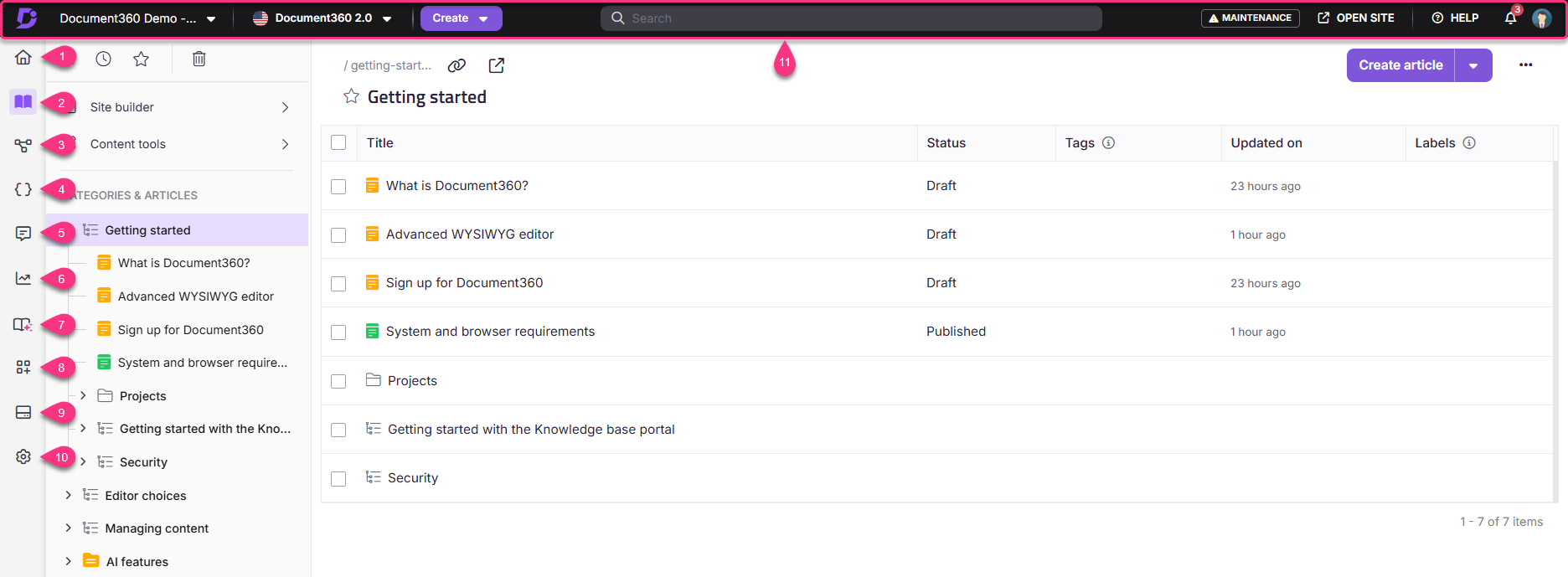The height and width of the screenshot is (577, 1568).
Task: Tick the select-all checkbox in table header
Action: [338, 142]
